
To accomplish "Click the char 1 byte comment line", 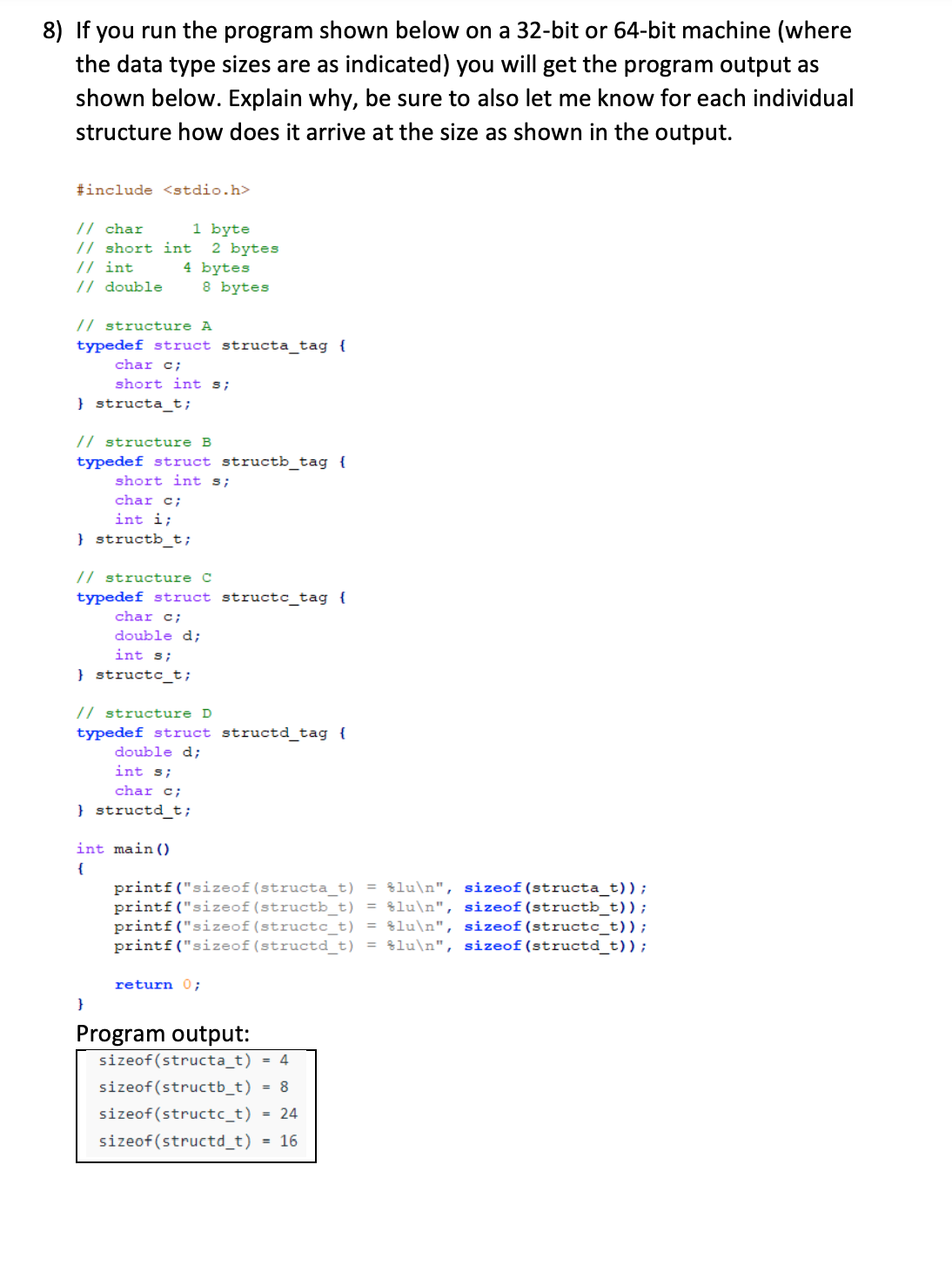I will tap(163, 228).
